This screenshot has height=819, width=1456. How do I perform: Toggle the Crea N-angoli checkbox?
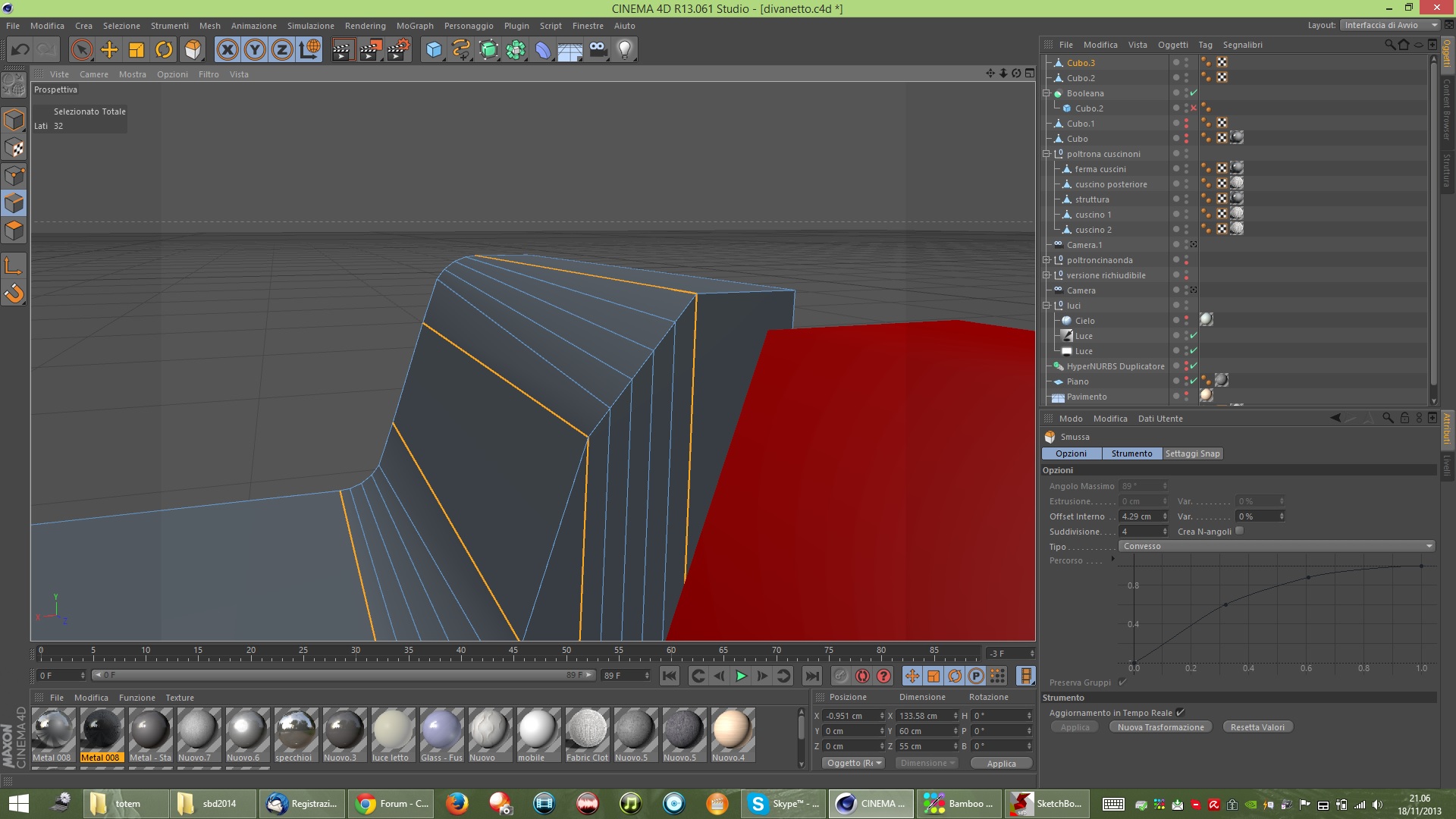click(1240, 531)
